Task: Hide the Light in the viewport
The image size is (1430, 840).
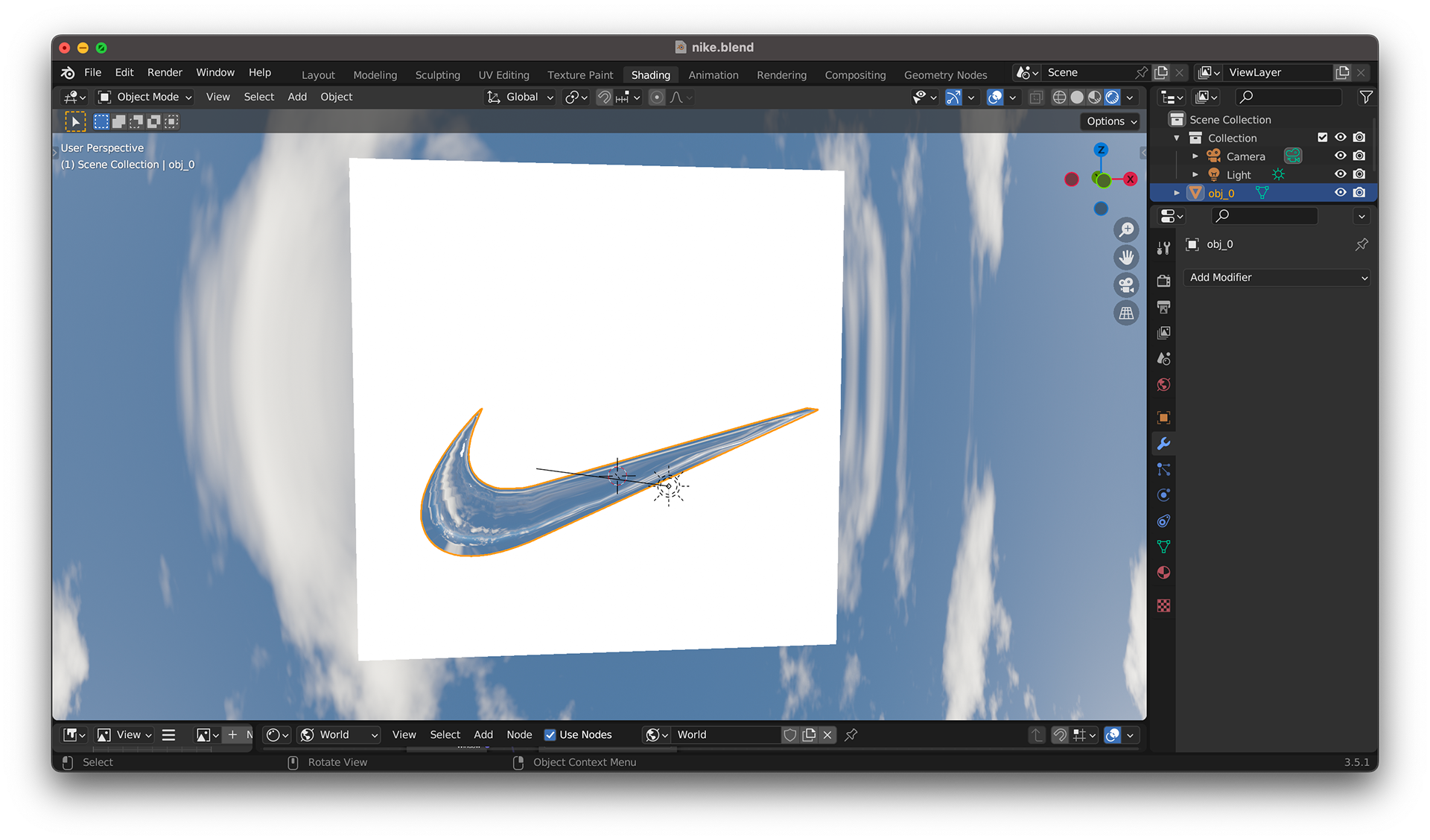Action: (x=1341, y=174)
